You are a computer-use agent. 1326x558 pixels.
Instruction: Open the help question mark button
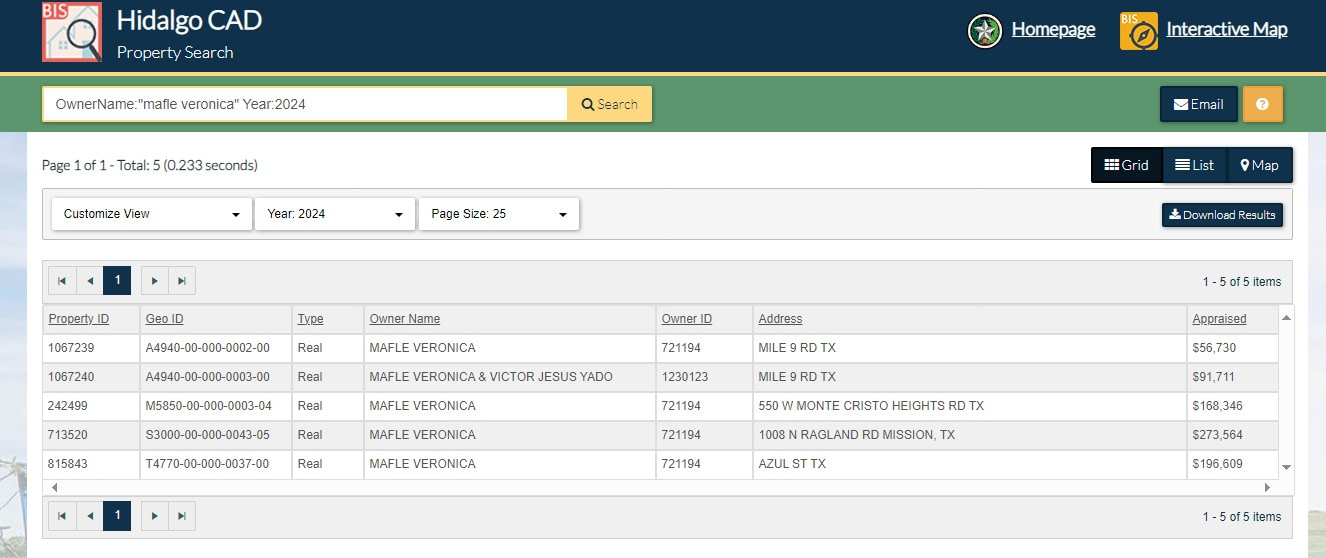coord(1262,104)
